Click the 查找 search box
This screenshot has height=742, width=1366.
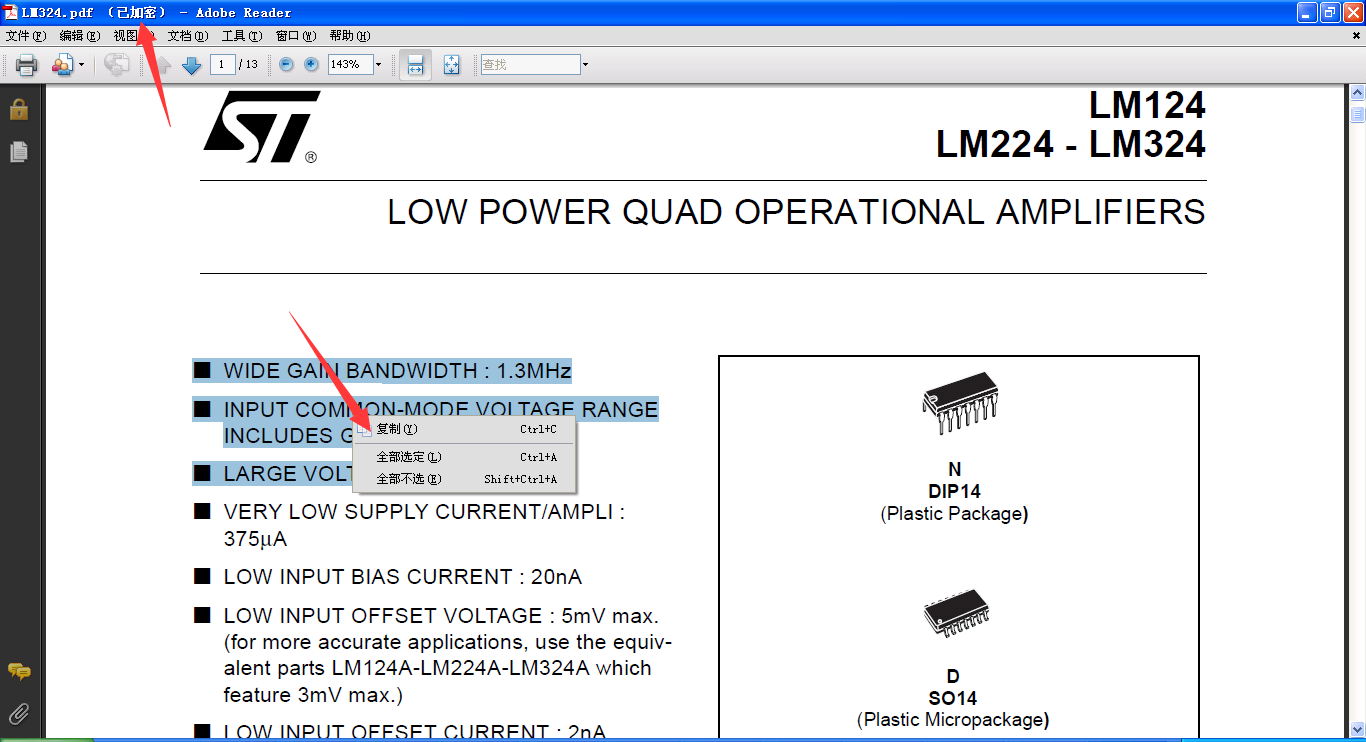tap(530, 65)
